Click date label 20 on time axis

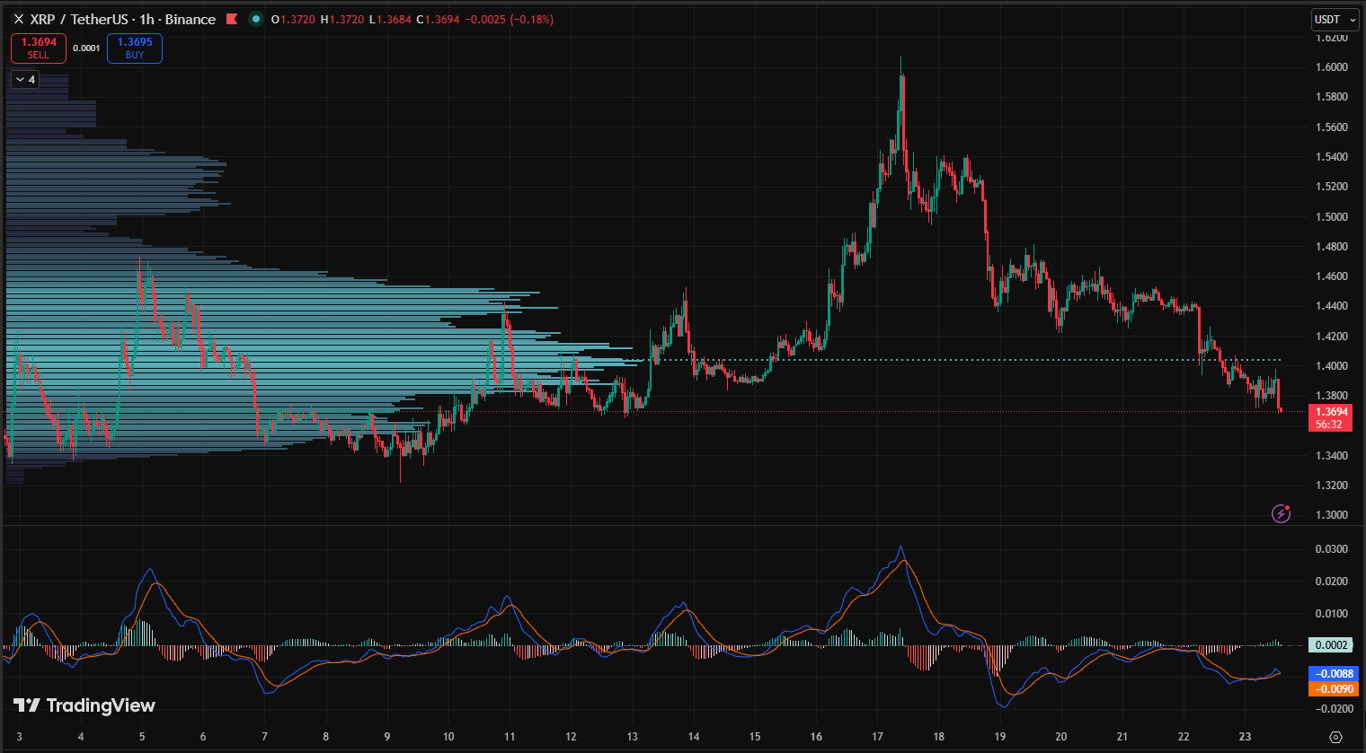(x=1060, y=737)
